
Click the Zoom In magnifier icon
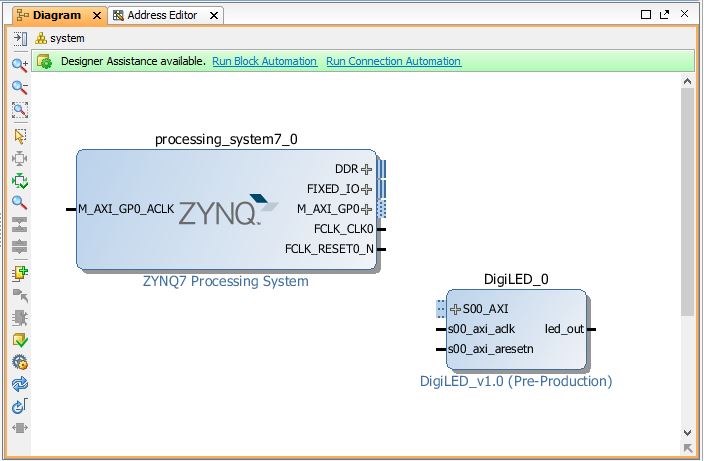click(x=20, y=65)
